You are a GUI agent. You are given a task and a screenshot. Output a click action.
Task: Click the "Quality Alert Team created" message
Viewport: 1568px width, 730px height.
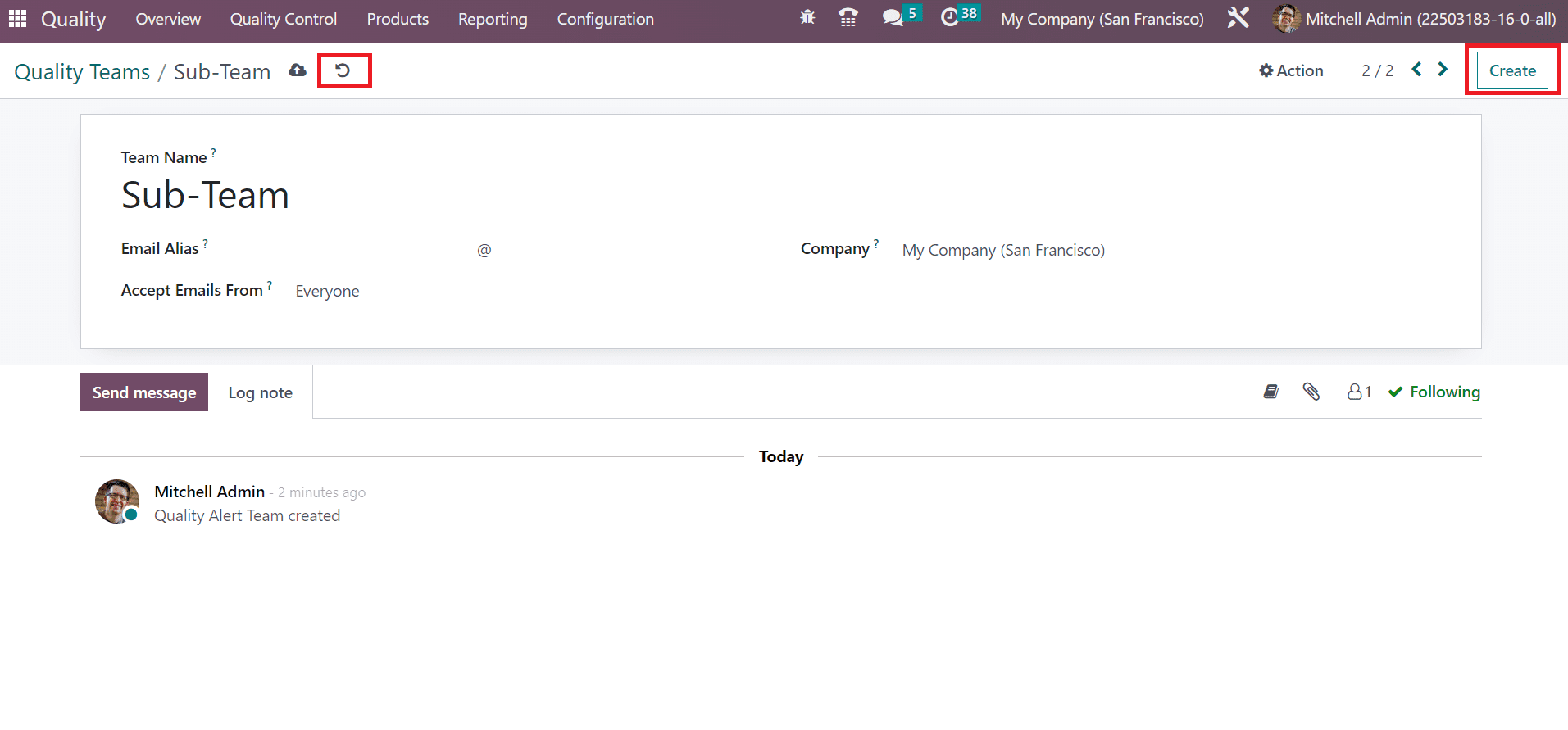pos(248,515)
